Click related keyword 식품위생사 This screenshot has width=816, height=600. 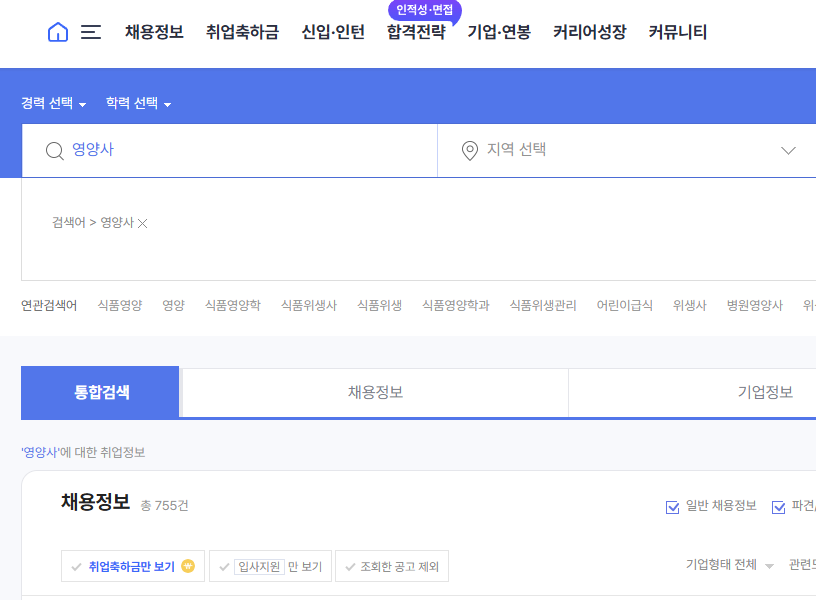309,305
